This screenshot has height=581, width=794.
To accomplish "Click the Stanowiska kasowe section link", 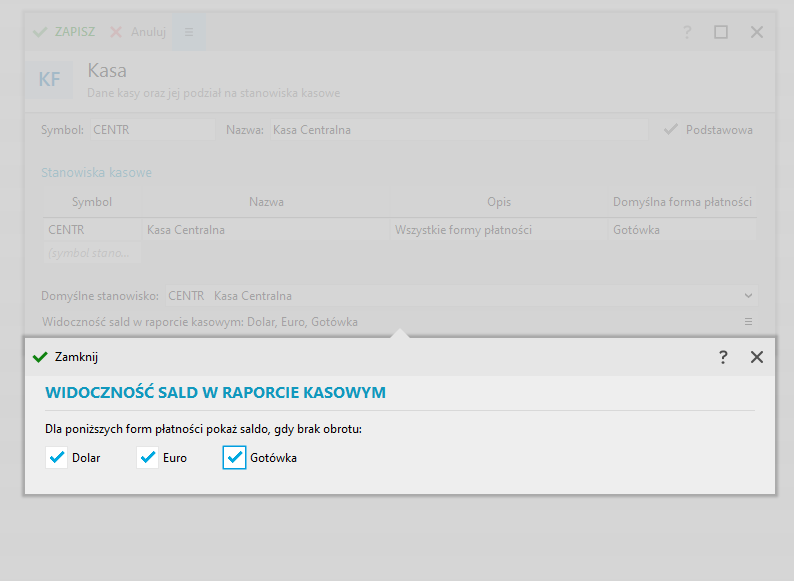I will tap(96, 172).
